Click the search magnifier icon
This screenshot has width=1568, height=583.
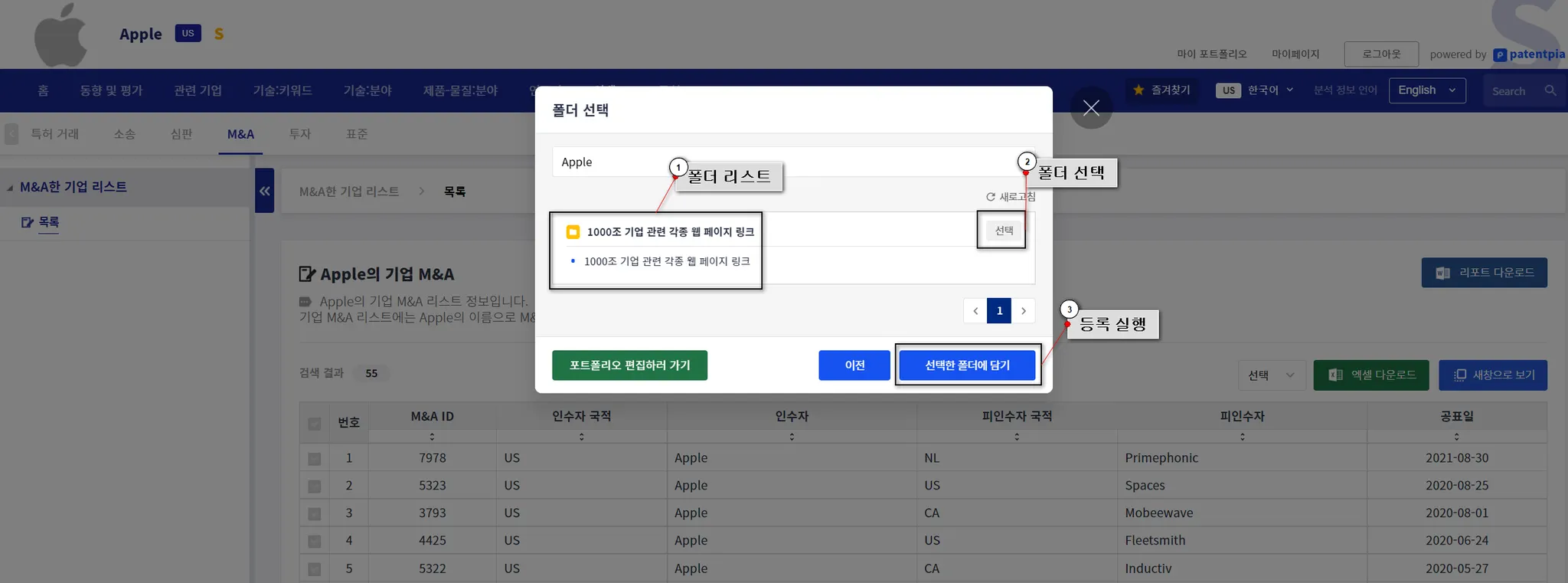[1550, 90]
